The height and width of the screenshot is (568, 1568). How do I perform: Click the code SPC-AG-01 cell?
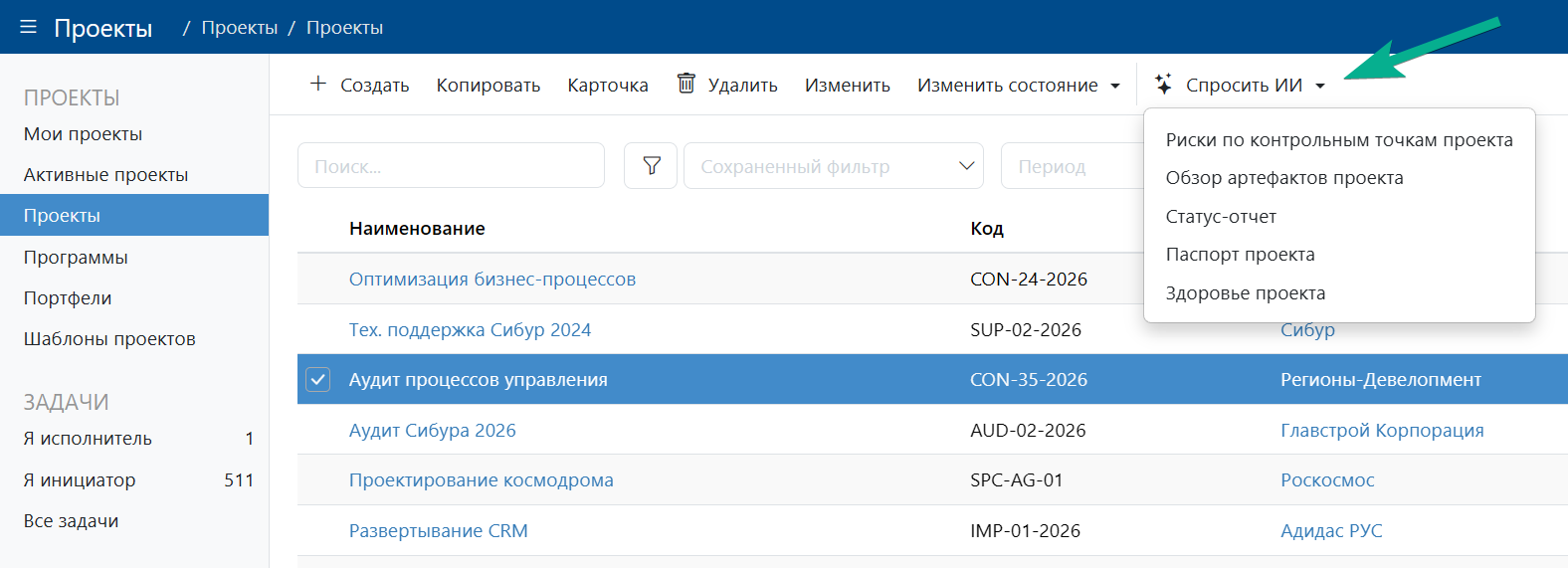1017,480
